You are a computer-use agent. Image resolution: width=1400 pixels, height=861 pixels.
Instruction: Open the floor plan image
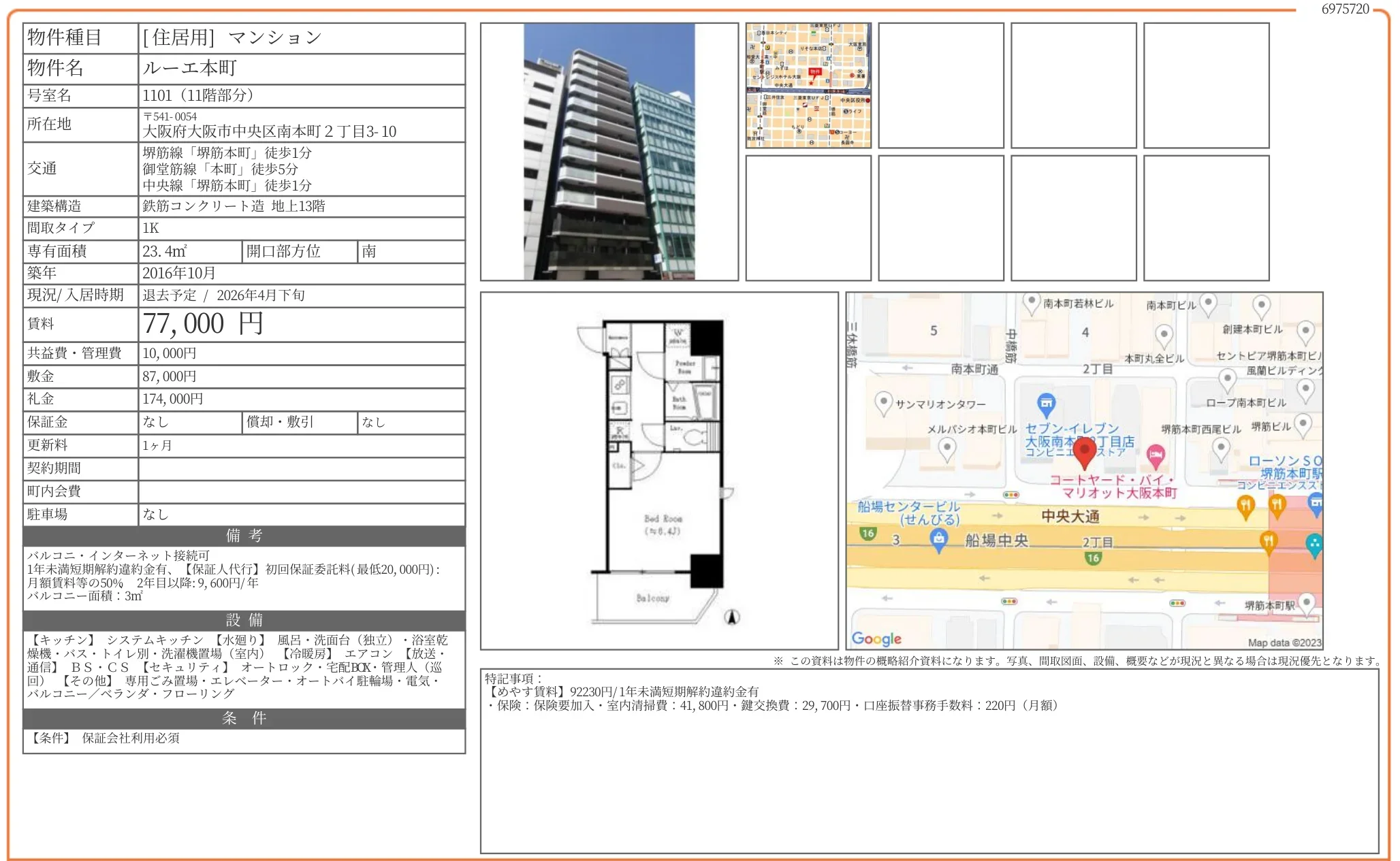pos(658,470)
